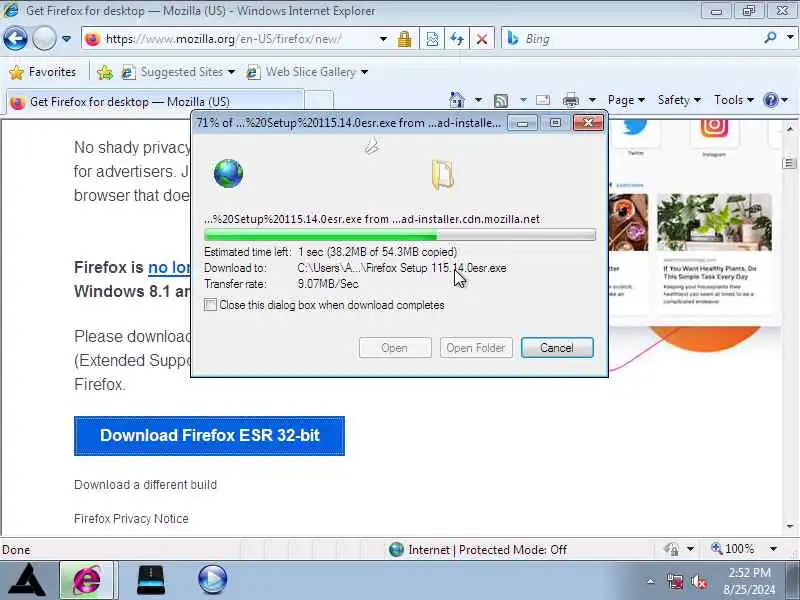Click the healthy plants article thumbnail

tap(714, 222)
